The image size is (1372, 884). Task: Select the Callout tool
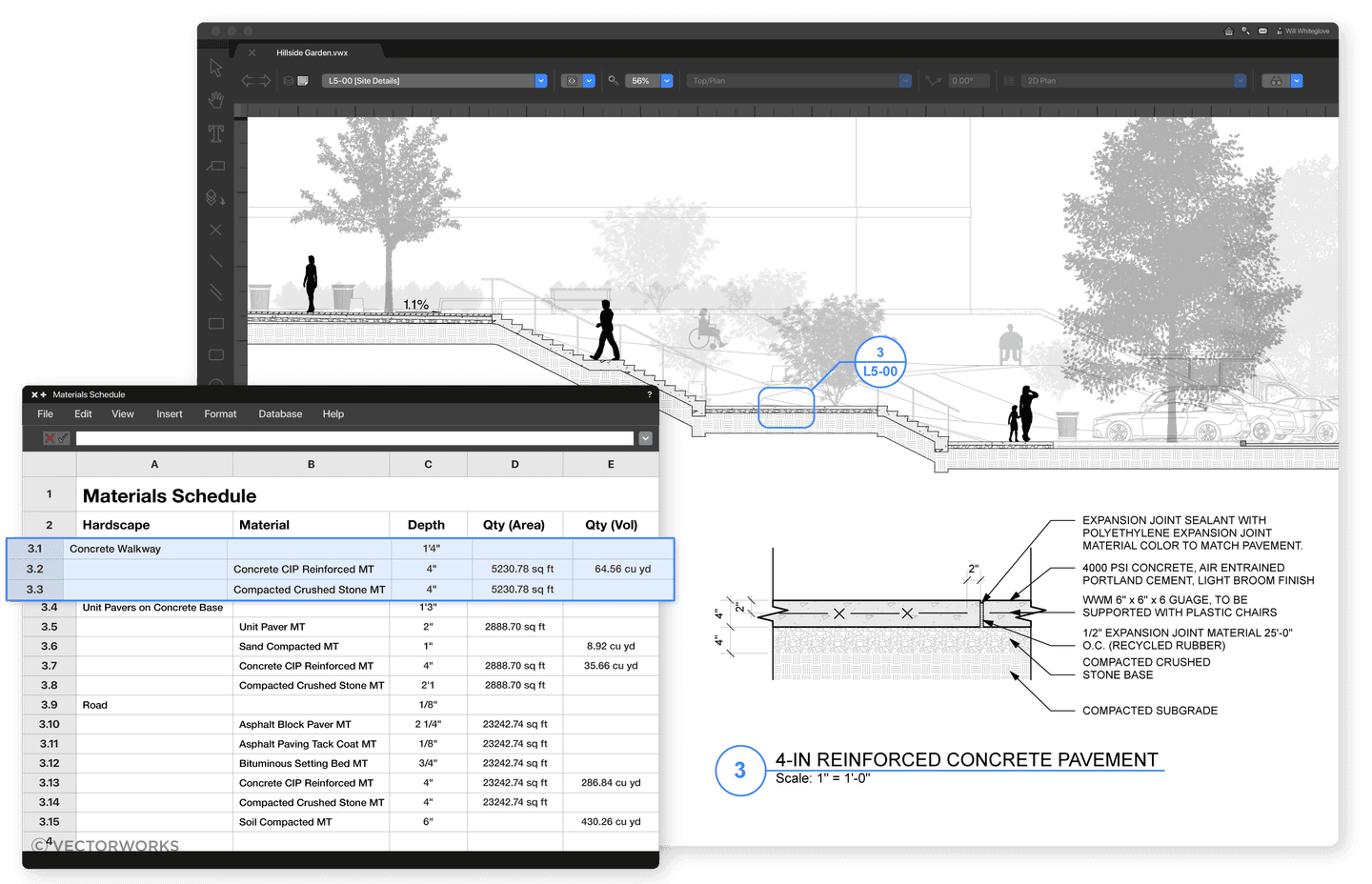[x=216, y=166]
